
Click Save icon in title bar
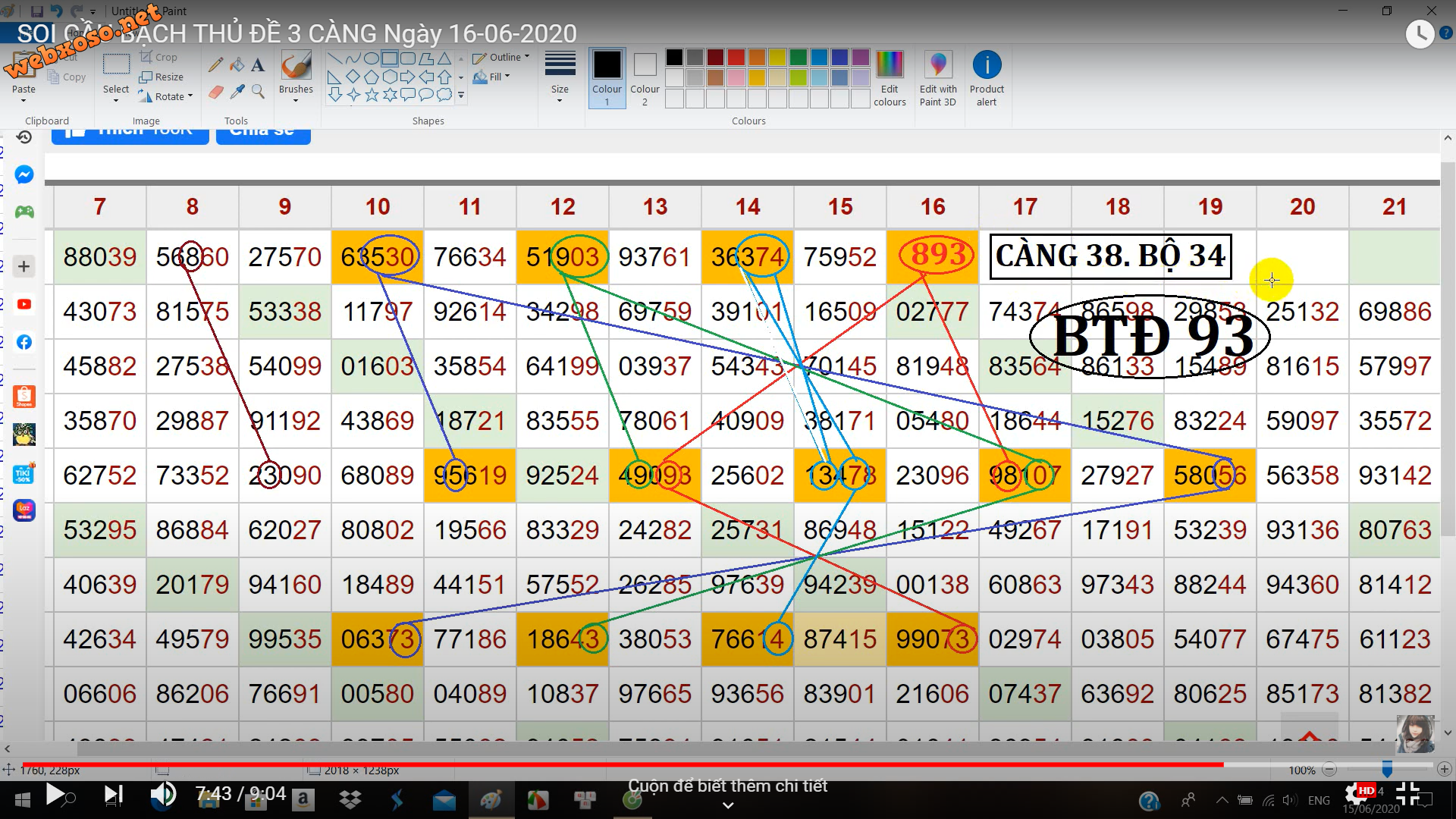tap(36, 11)
